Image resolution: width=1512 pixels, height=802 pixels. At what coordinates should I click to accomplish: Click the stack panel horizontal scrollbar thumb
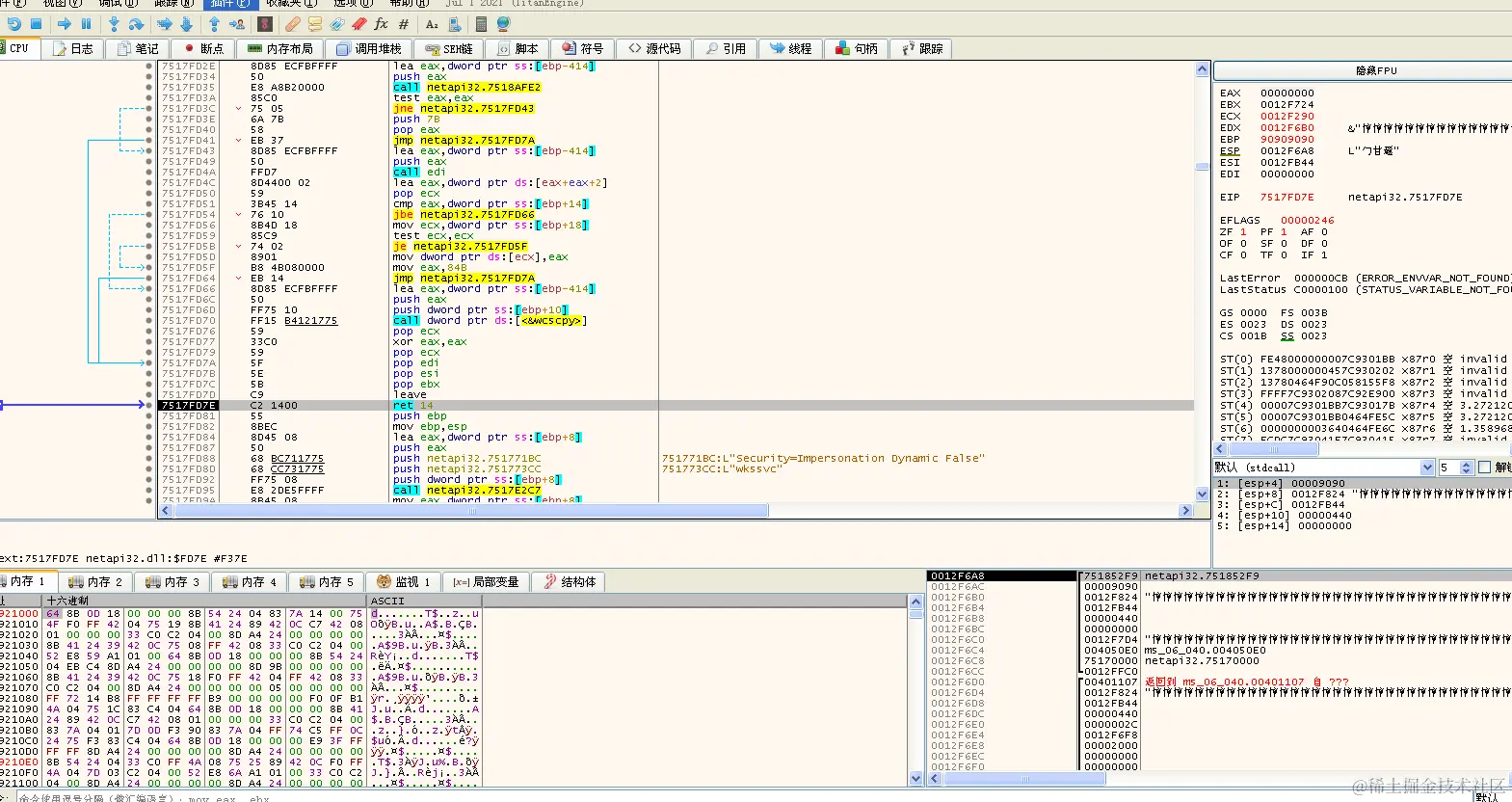[x=1024, y=778]
